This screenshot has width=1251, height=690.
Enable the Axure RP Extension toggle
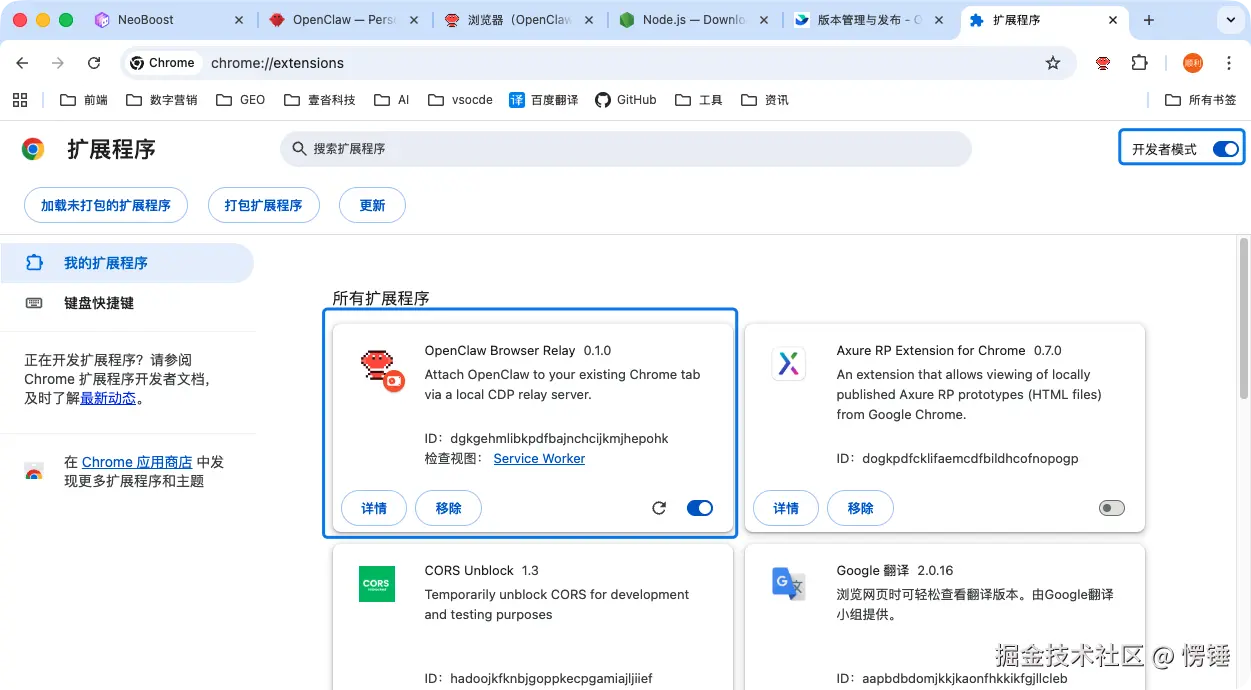(1112, 508)
